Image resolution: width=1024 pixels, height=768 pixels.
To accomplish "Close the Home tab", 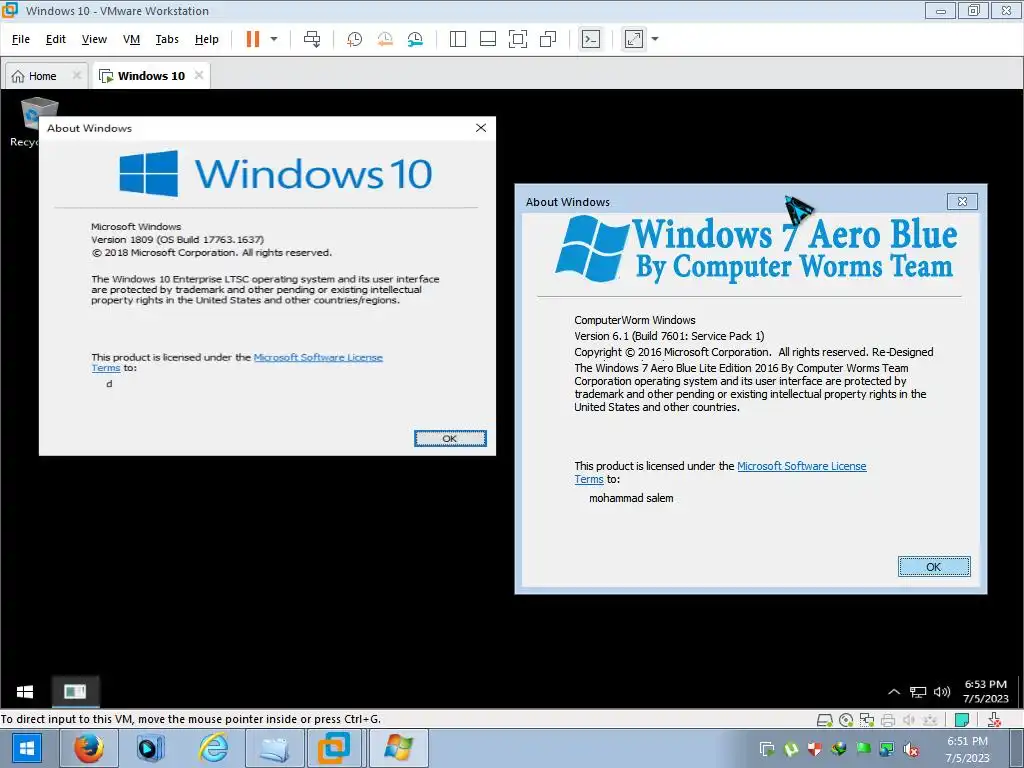I will pyautogui.click(x=76, y=75).
